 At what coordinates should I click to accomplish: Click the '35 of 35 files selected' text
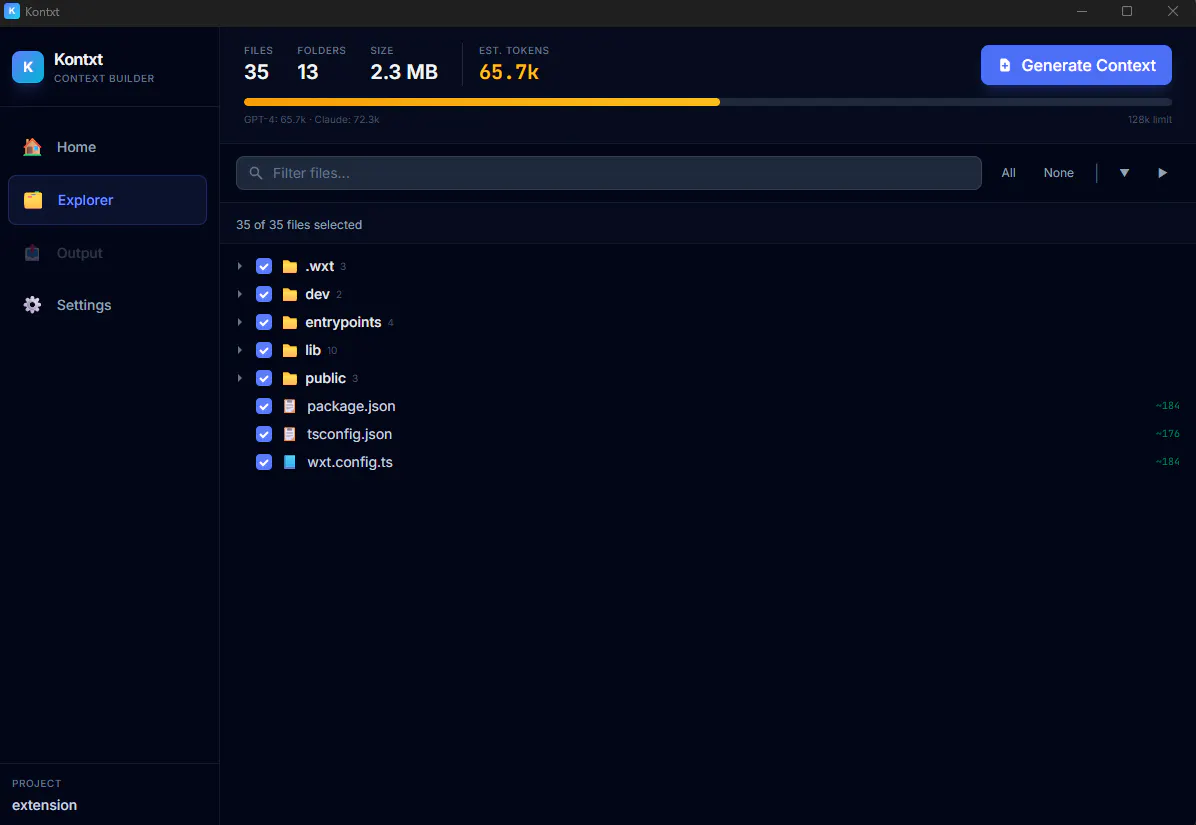[x=299, y=225]
